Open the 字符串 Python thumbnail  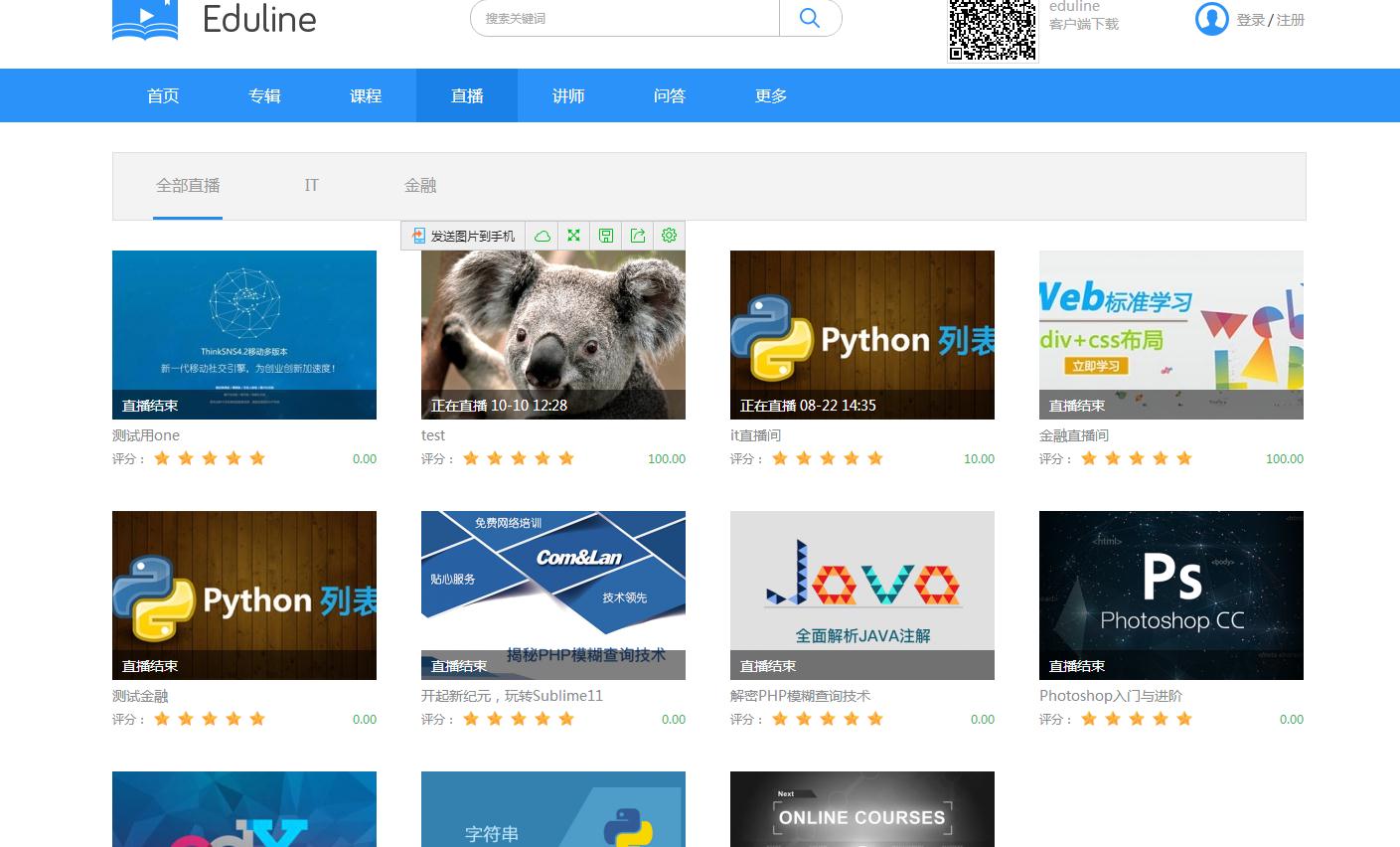pyautogui.click(x=553, y=809)
